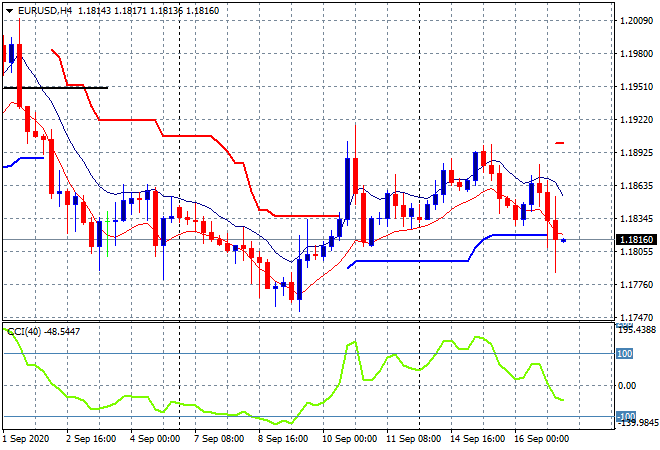This screenshot has width=660, height=450.
Task: Click the 2 Sep 16:00 time label
Action: tap(91, 439)
